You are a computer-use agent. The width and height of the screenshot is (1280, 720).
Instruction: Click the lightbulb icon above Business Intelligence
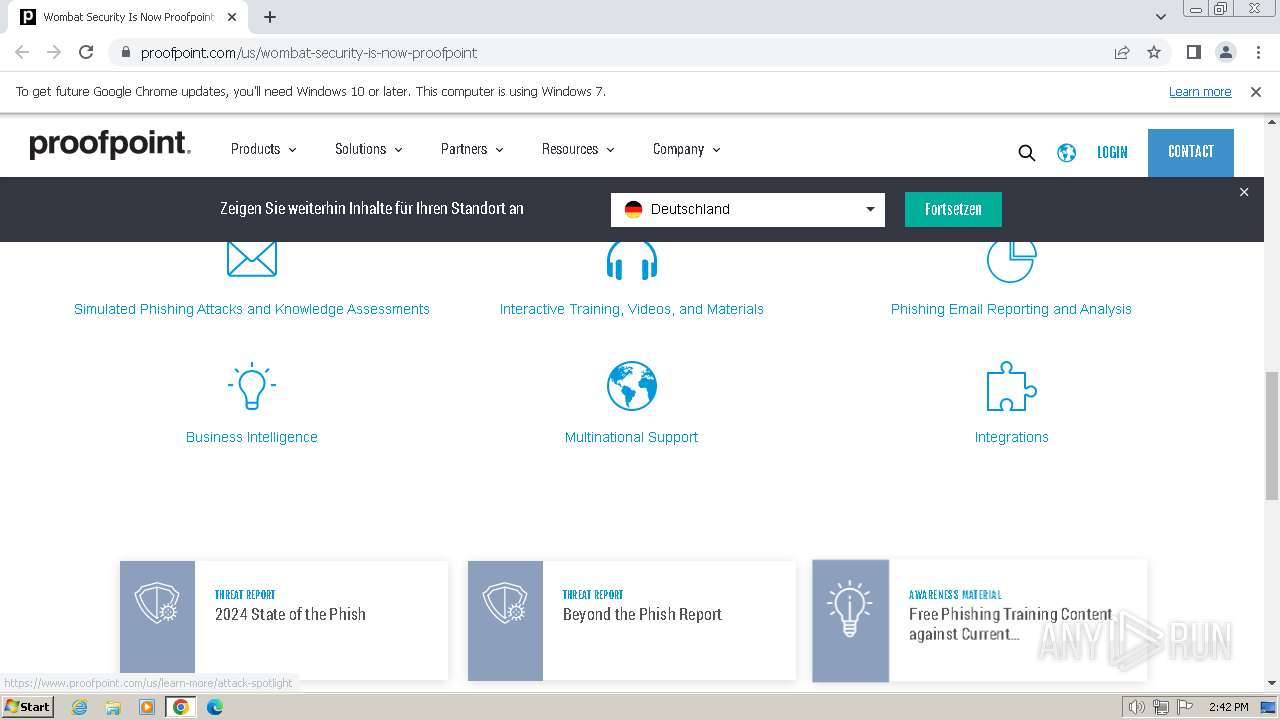click(251, 386)
